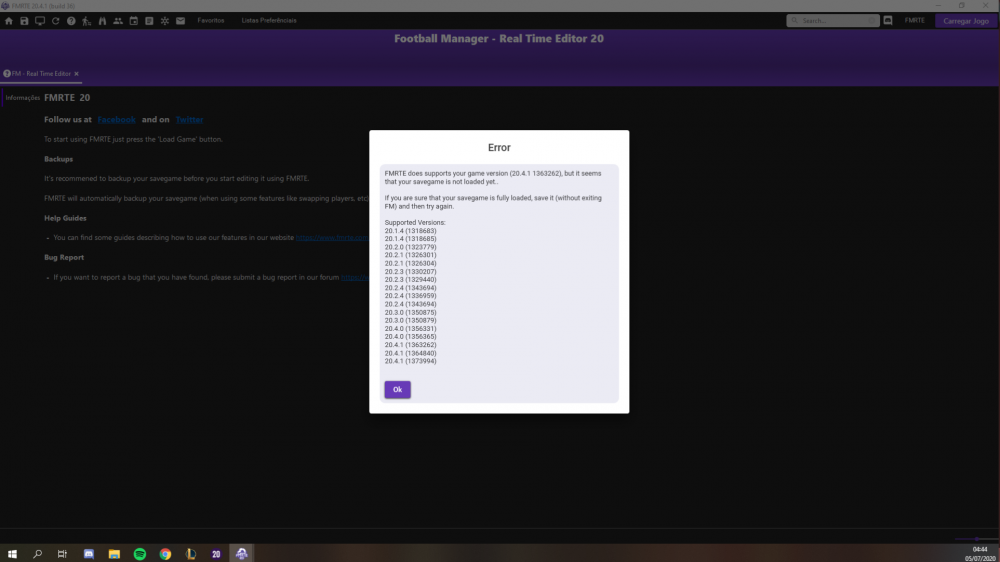Open the Facebook link
This screenshot has height=562, width=1000.
click(x=117, y=119)
